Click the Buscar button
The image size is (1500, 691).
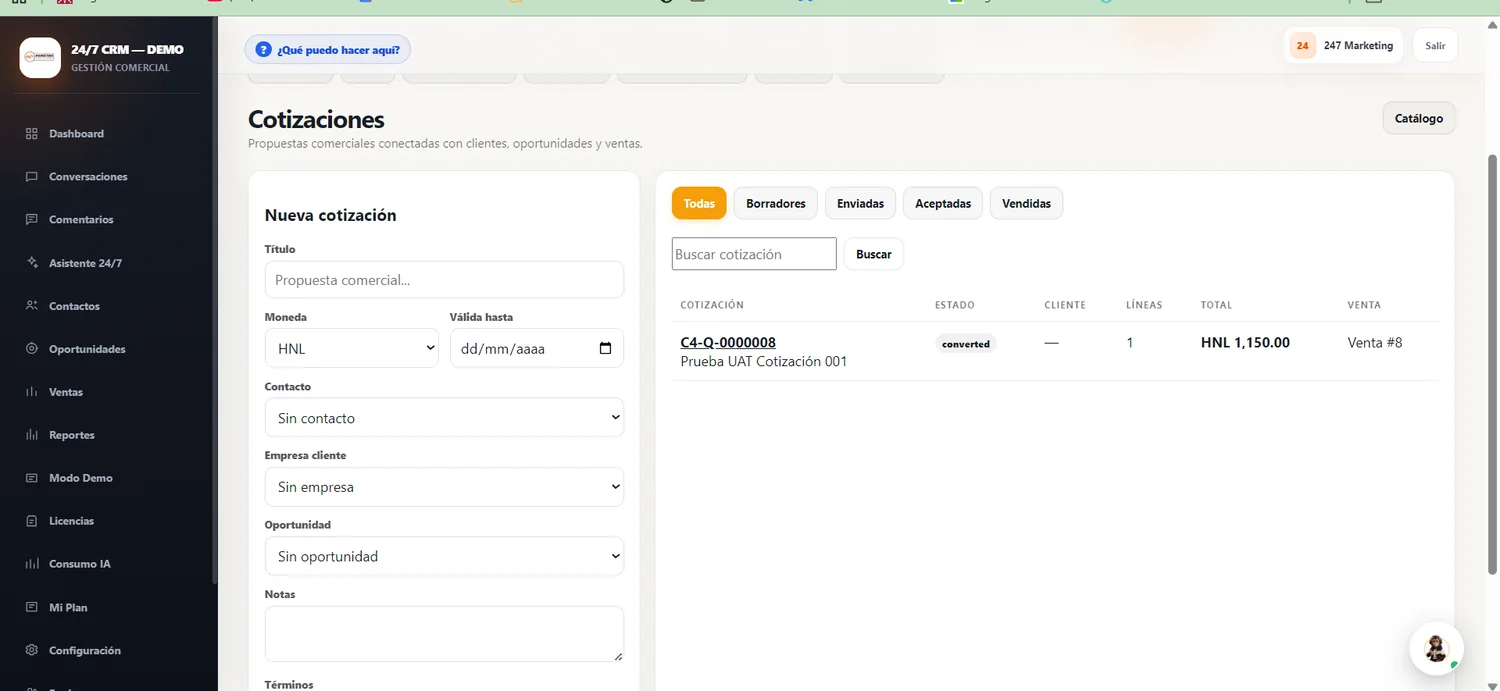[874, 254]
